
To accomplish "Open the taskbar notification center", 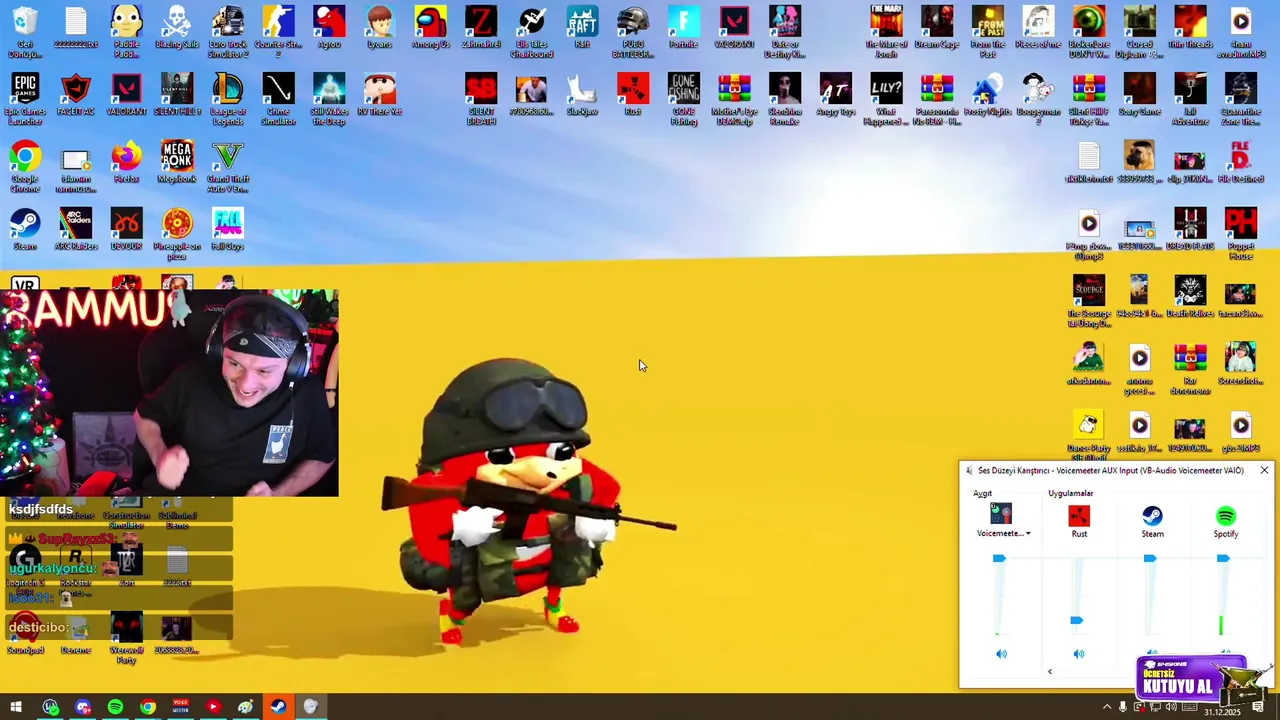I will 1258,707.
